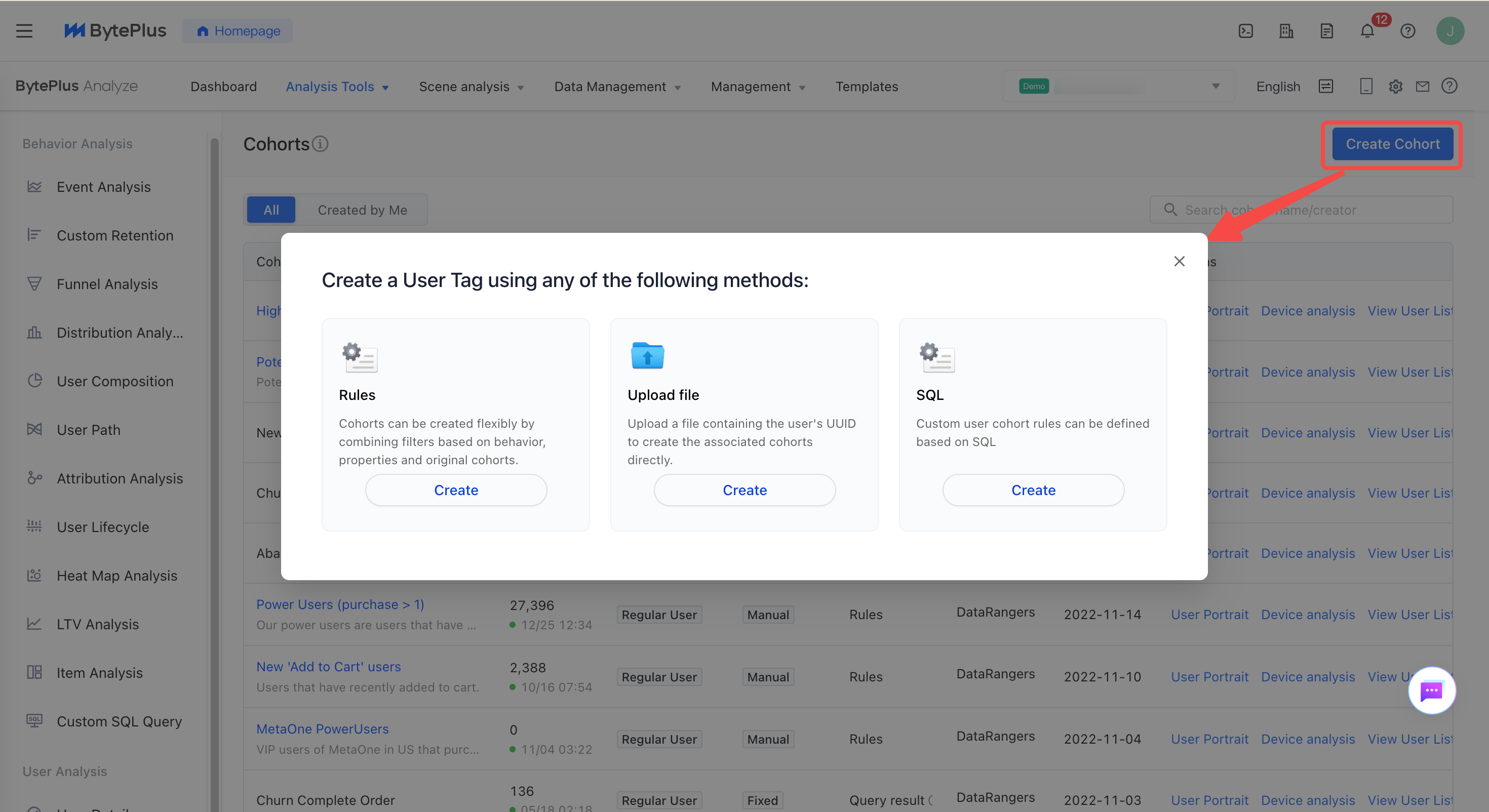Open the terminal console icon

[x=1246, y=31]
